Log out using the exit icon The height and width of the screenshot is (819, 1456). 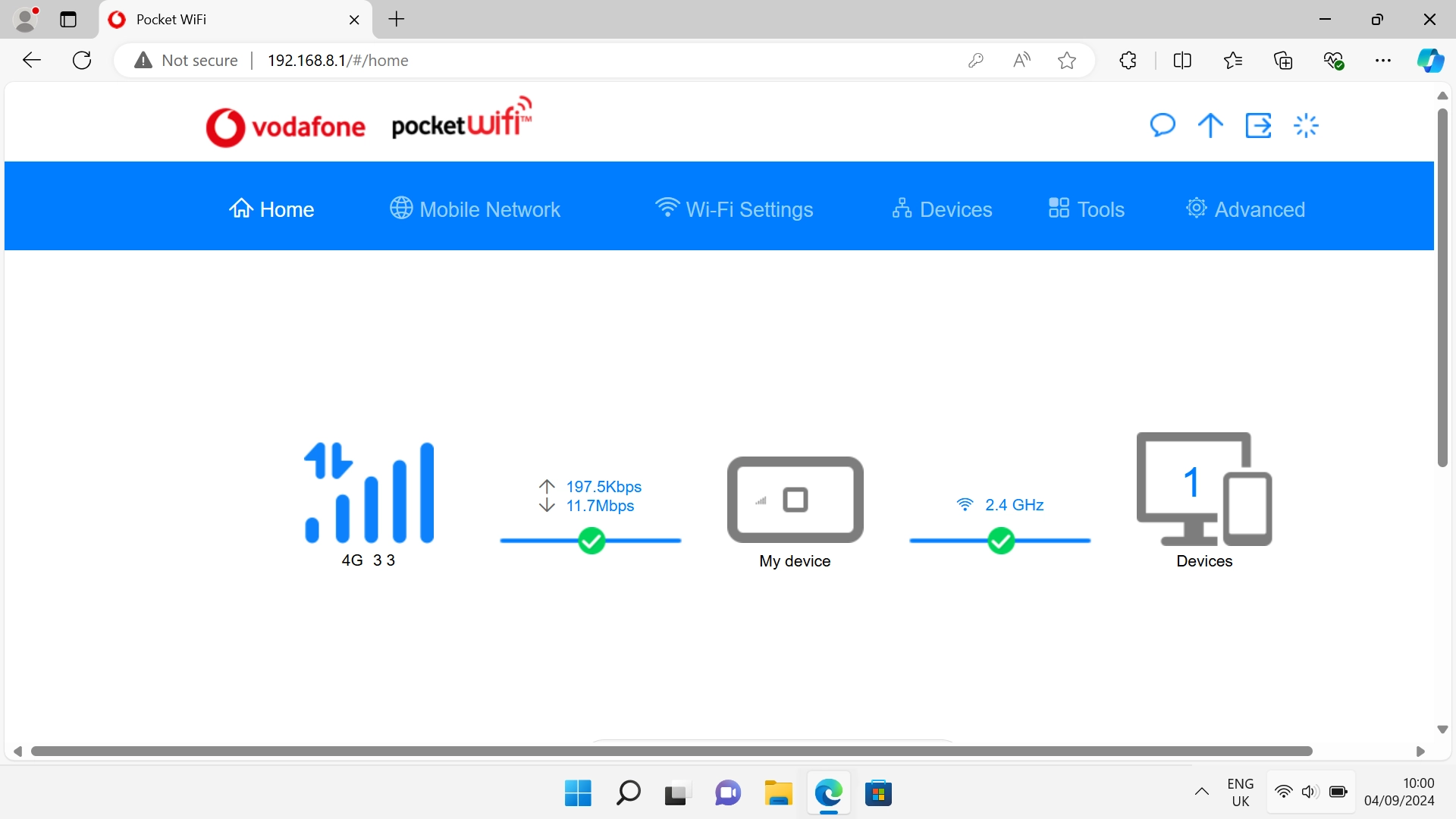(1258, 125)
